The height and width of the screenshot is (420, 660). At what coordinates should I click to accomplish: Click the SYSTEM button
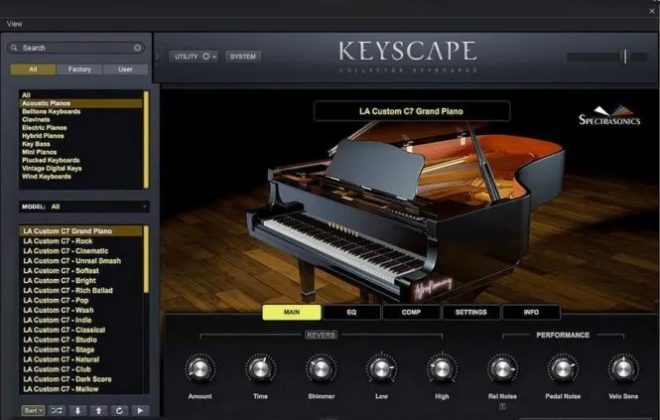coord(243,56)
